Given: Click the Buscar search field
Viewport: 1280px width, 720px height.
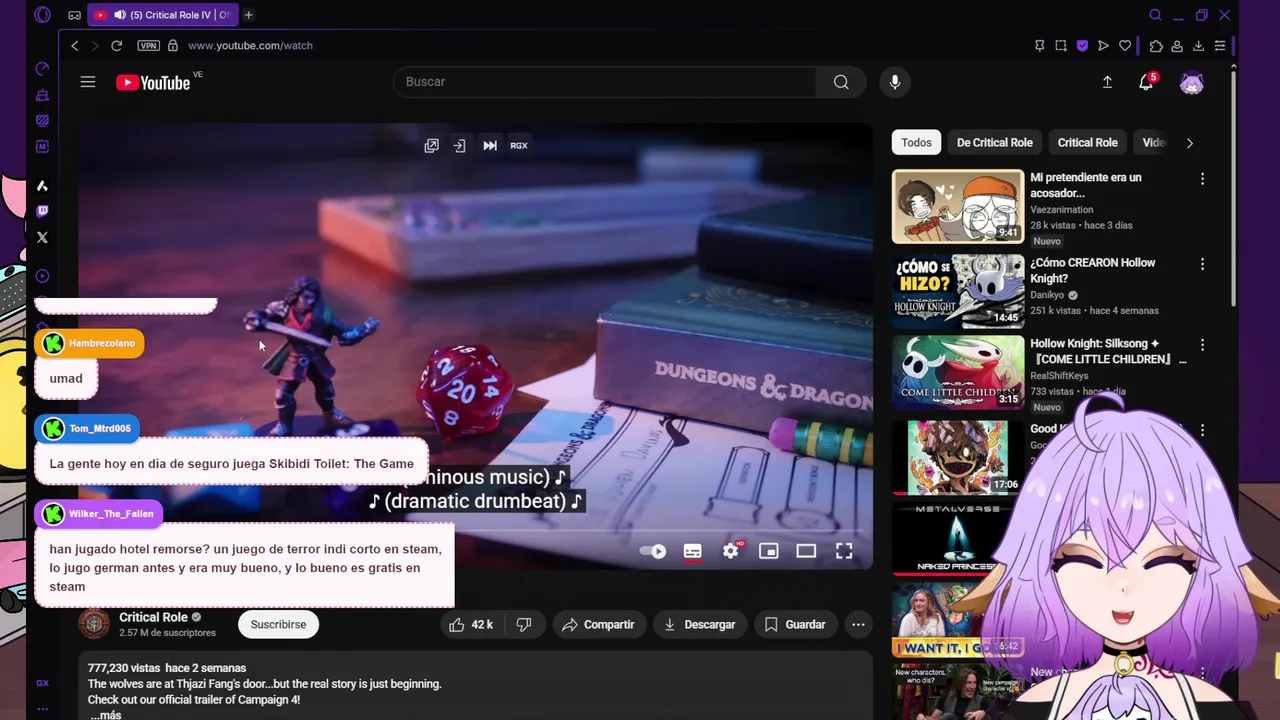Looking at the screenshot, I should [x=605, y=82].
